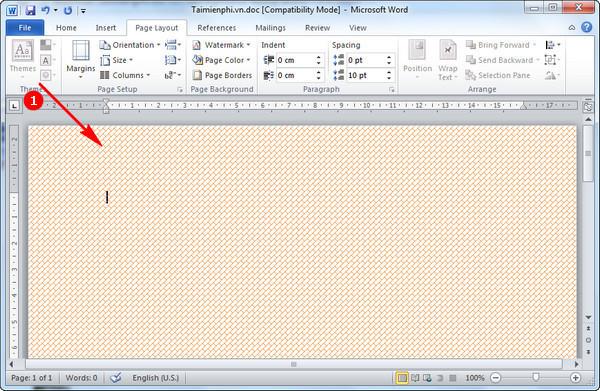Increase the left indent with the up arrow
Image resolution: width=600 pixels, height=391 pixels.
click(318, 57)
